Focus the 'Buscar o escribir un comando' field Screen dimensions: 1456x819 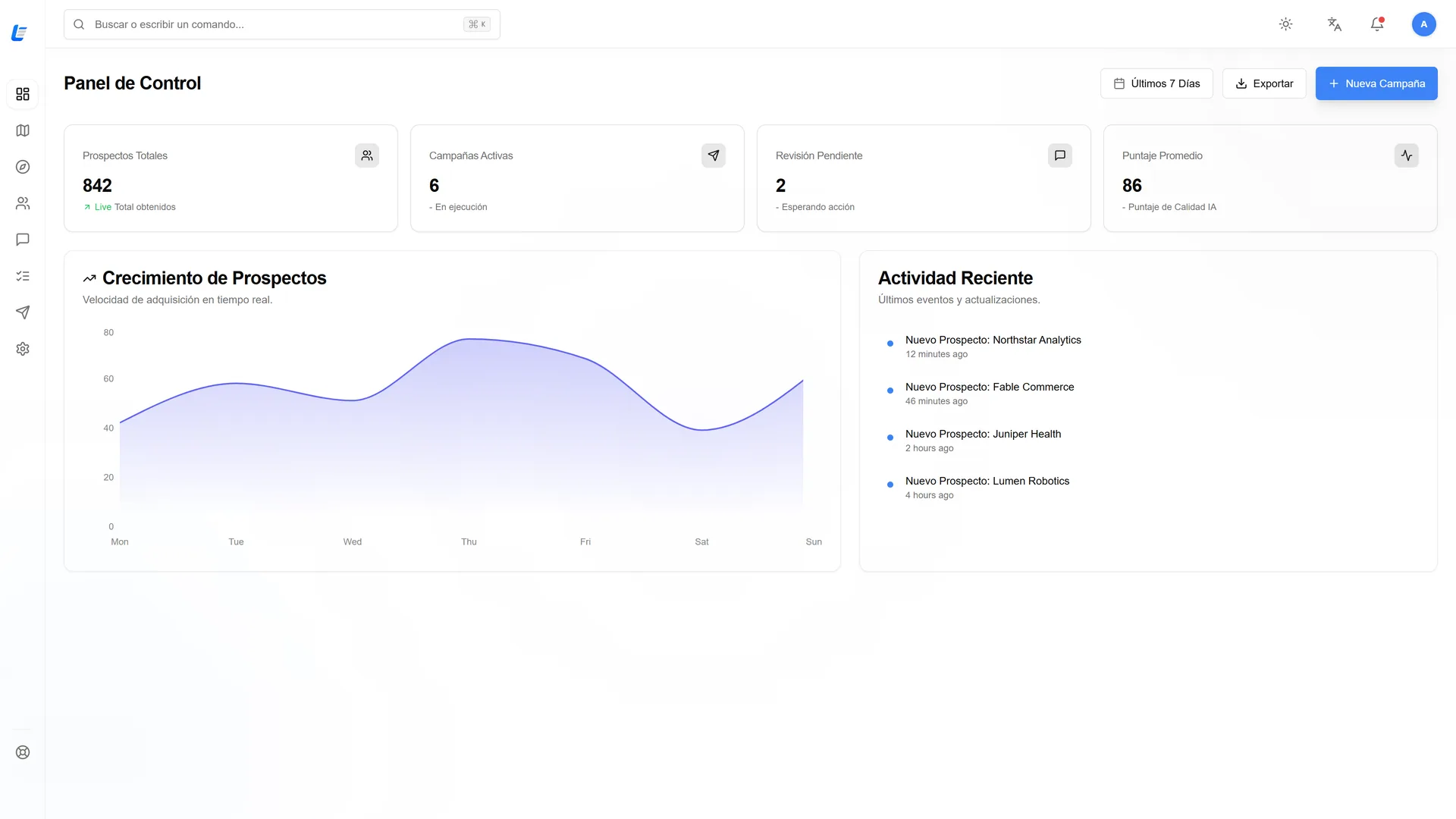pos(282,24)
